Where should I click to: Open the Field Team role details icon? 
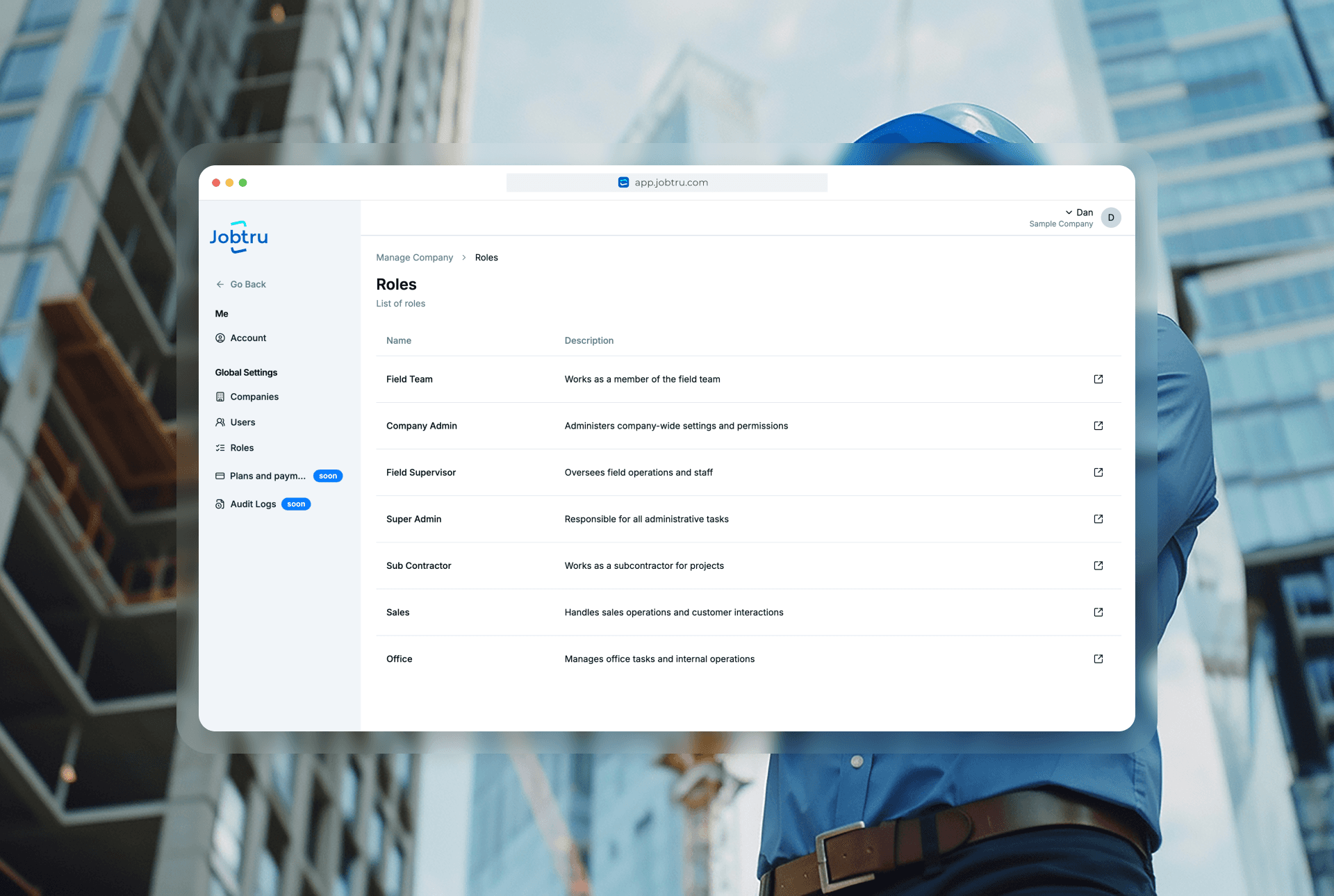(1098, 379)
